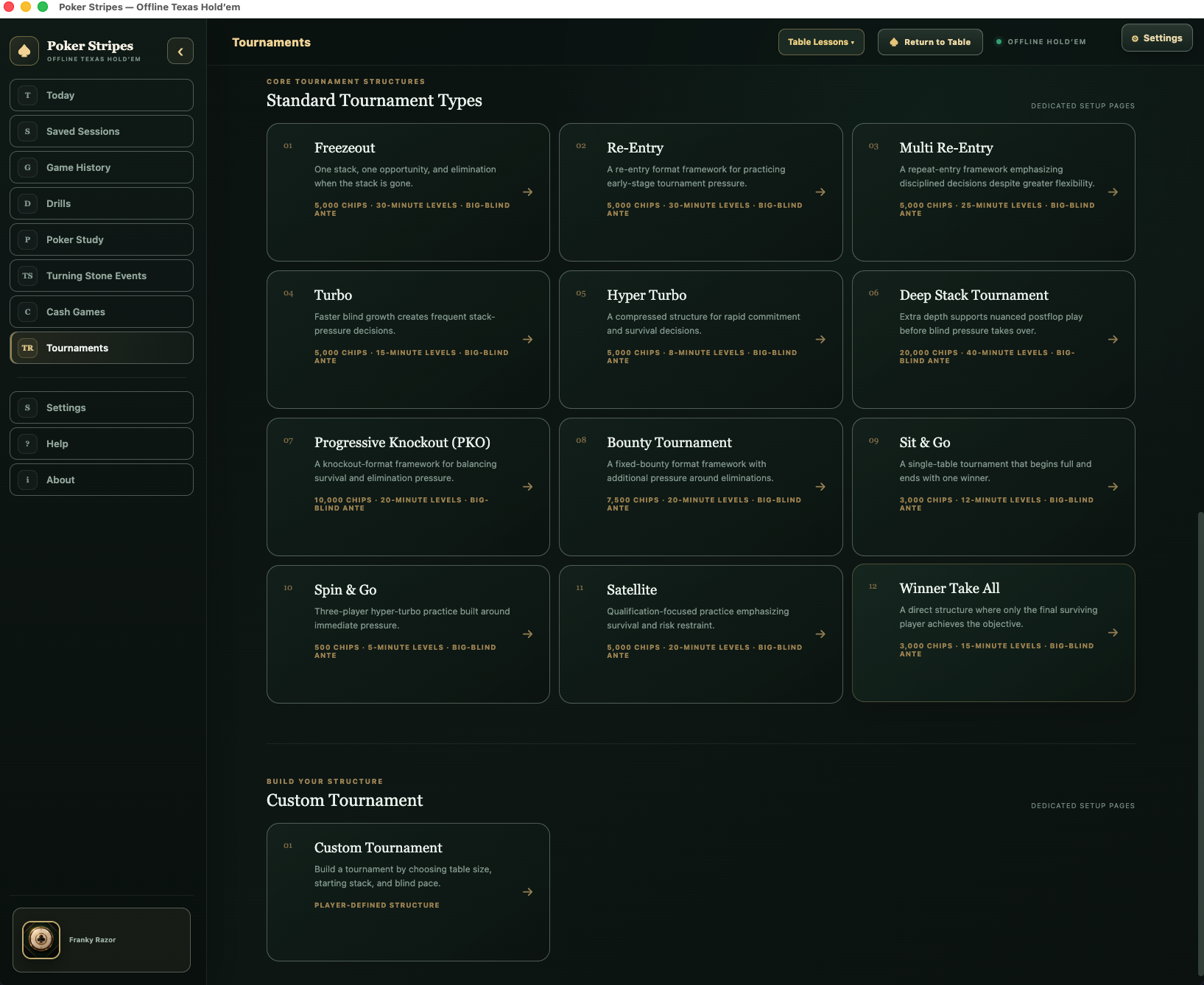The width and height of the screenshot is (1204, 985).
Task: Click the Franky Razor avatar chip
Action: (41, 939)
